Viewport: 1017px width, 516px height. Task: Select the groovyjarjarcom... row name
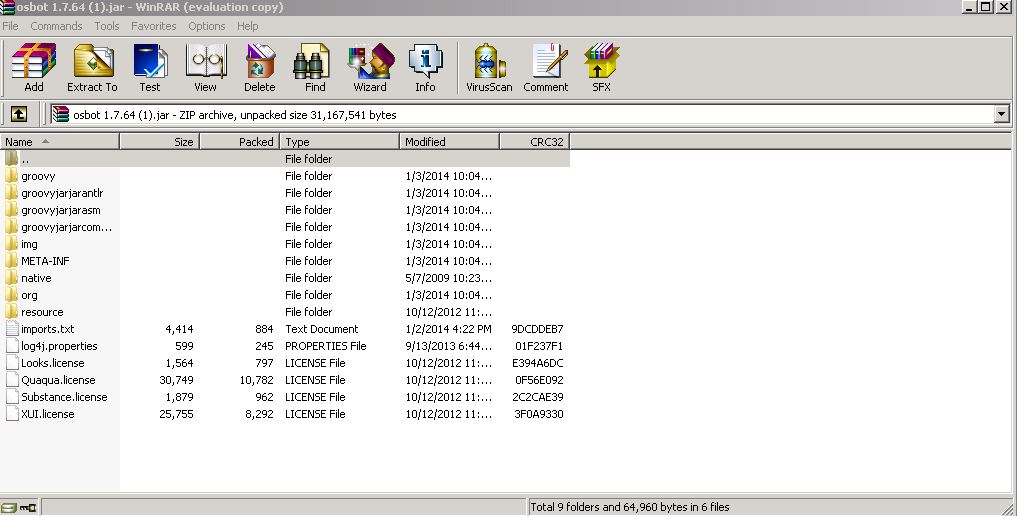click(66, 227)
